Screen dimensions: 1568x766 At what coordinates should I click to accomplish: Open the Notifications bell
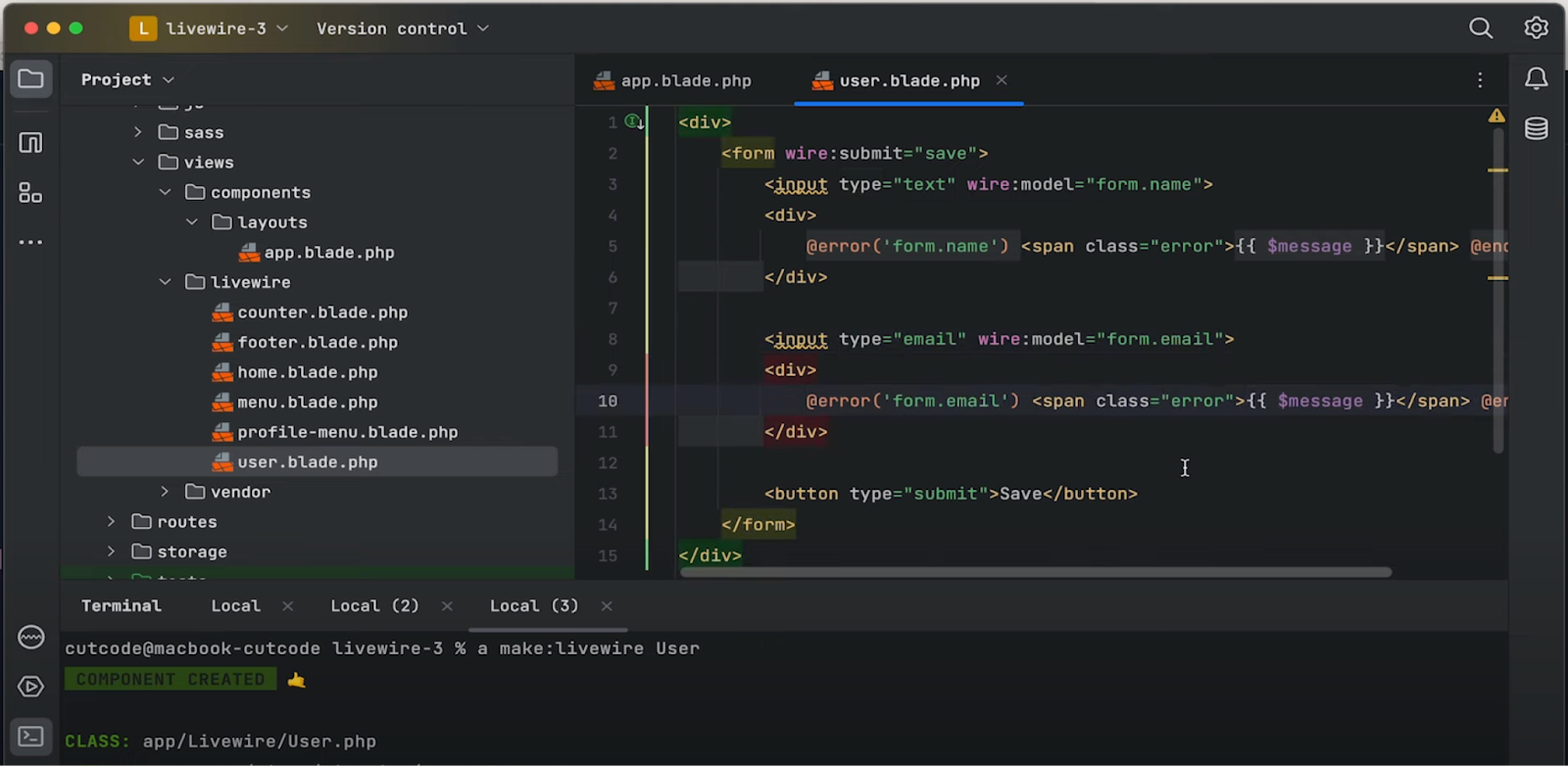[1537, 79]
